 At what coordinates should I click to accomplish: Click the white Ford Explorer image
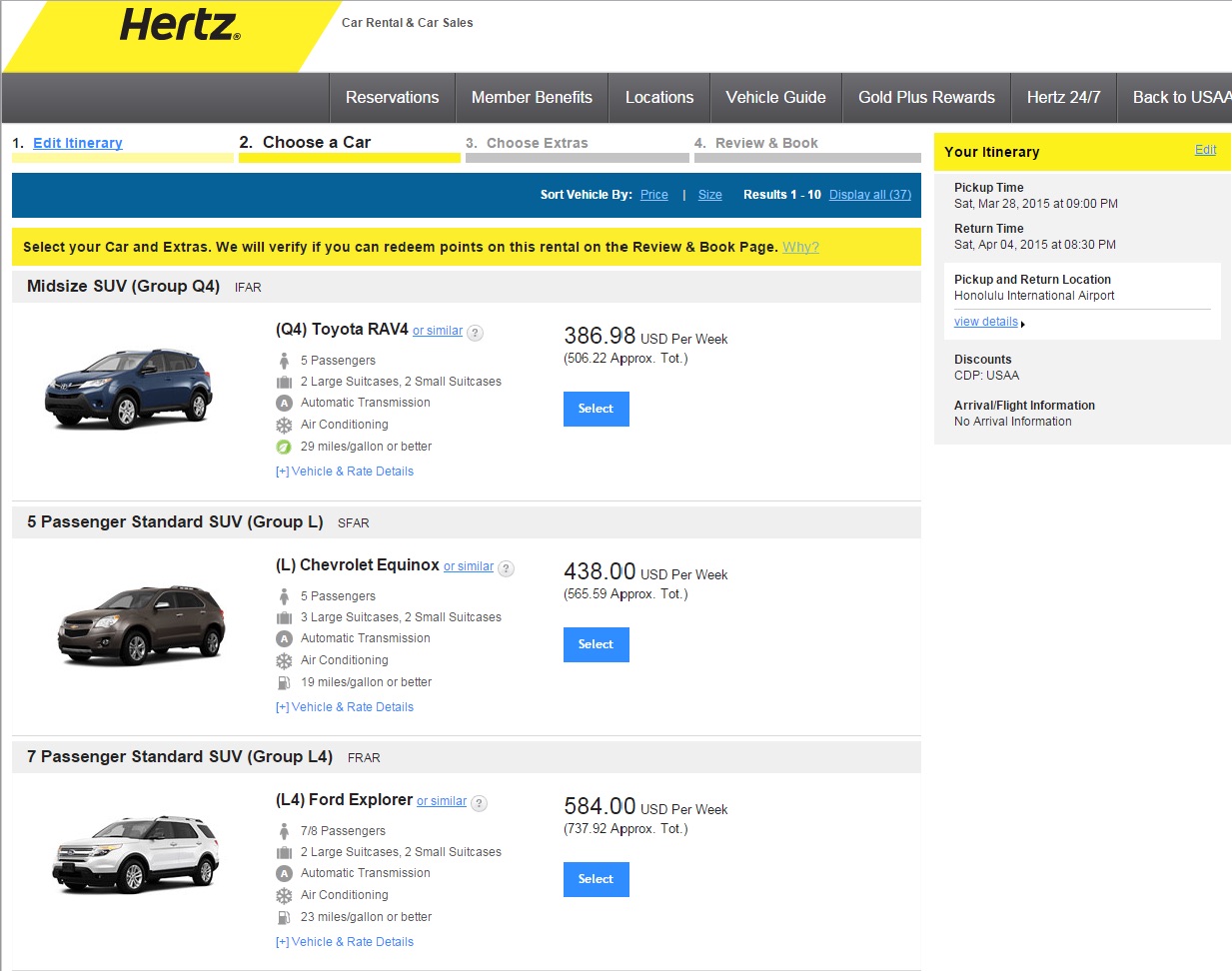tap(136, 854)
